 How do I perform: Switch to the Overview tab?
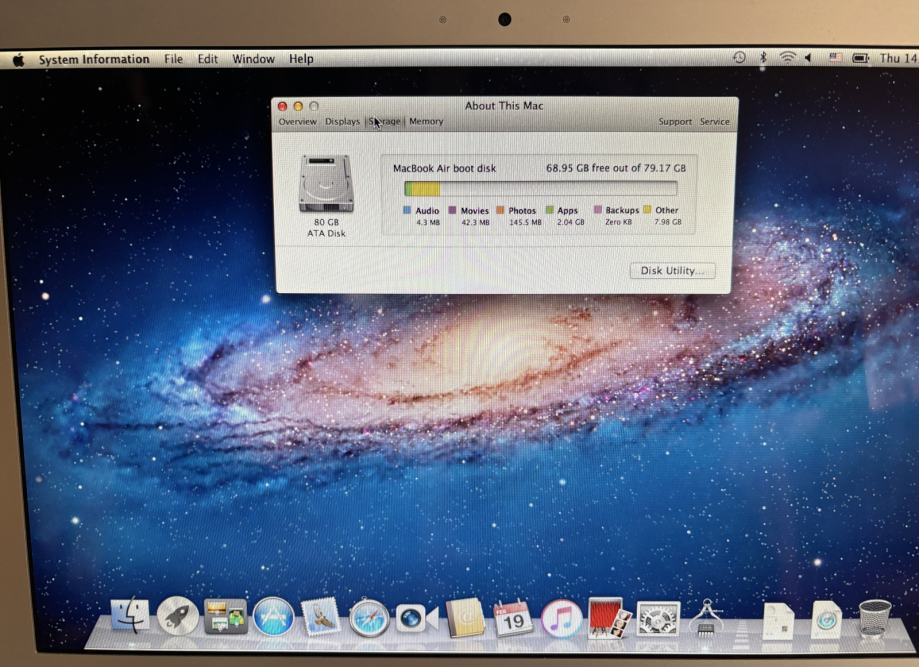coord(297,121)
